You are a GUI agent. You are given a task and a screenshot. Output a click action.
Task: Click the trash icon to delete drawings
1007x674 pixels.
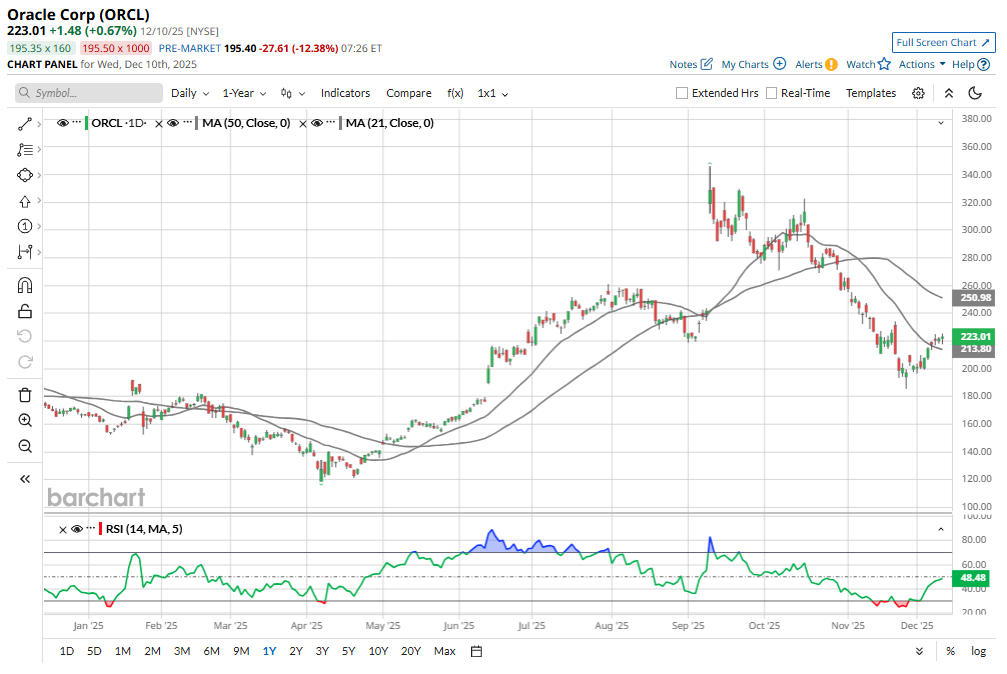tap(25, 394)
